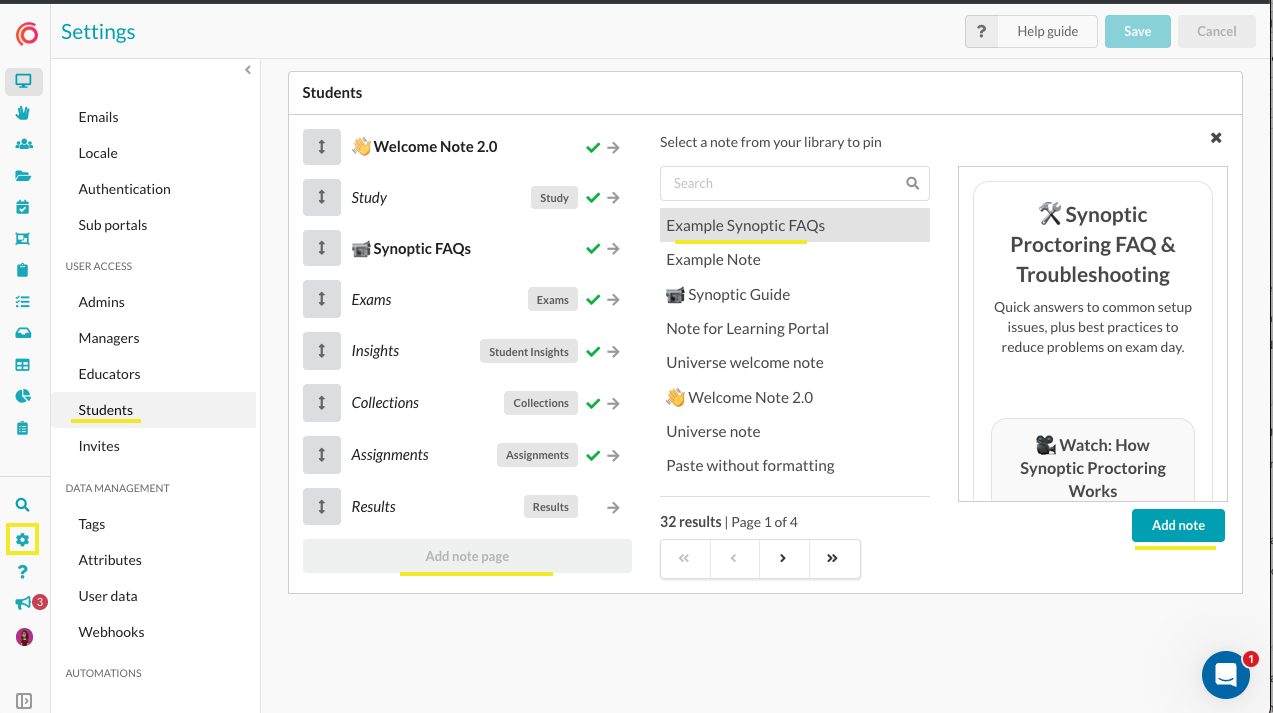This screenshot has width=1273, height=713.
Task: Open the arrow next to Results
Action: point(613,508)
